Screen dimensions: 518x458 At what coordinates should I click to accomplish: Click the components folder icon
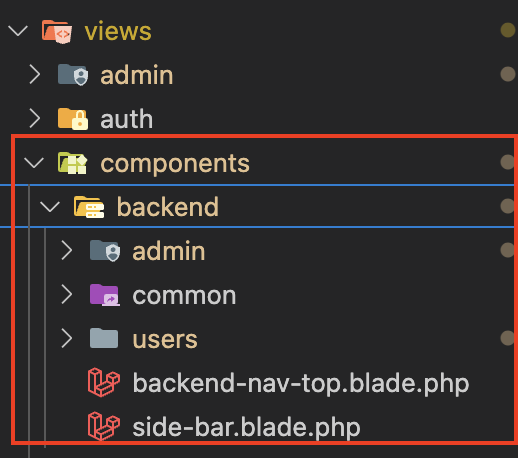pyautogui.click(x=72, y=163)
